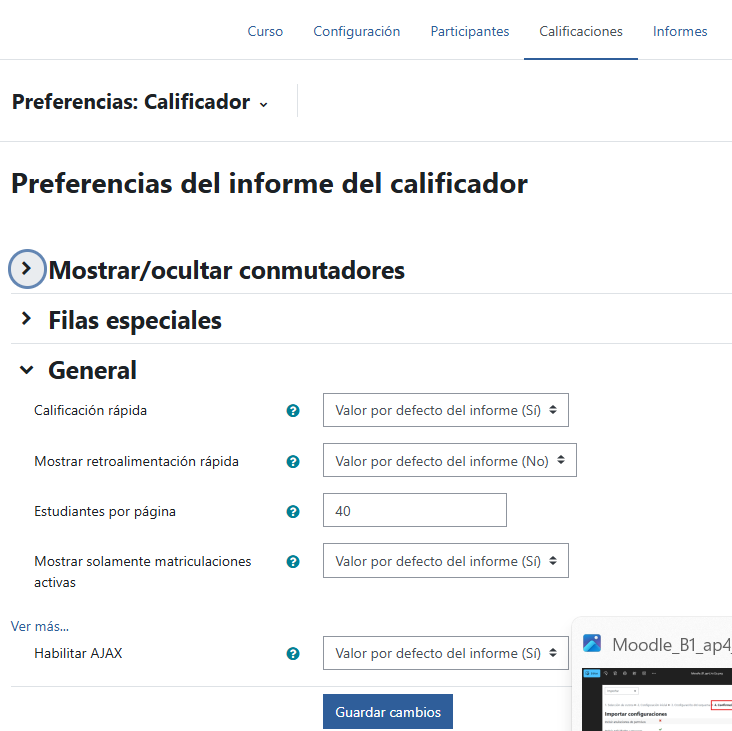Open Mostrar retroalimentación rápida dropdown
This screenshot has height=731, width=732.
pyautogui.click(x=450, y=460)
